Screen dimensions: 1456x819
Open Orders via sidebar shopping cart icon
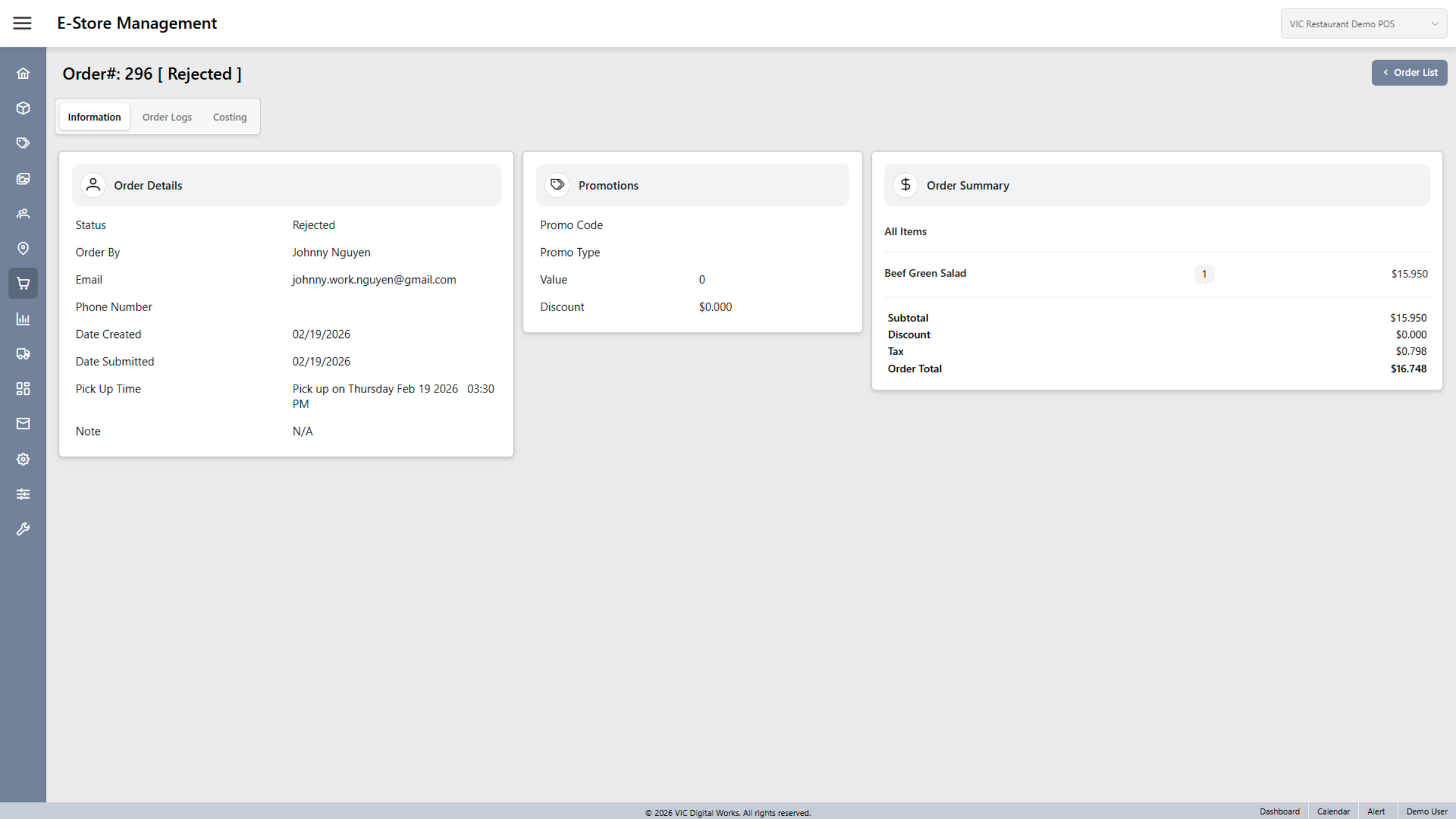[x=23, y=283]
